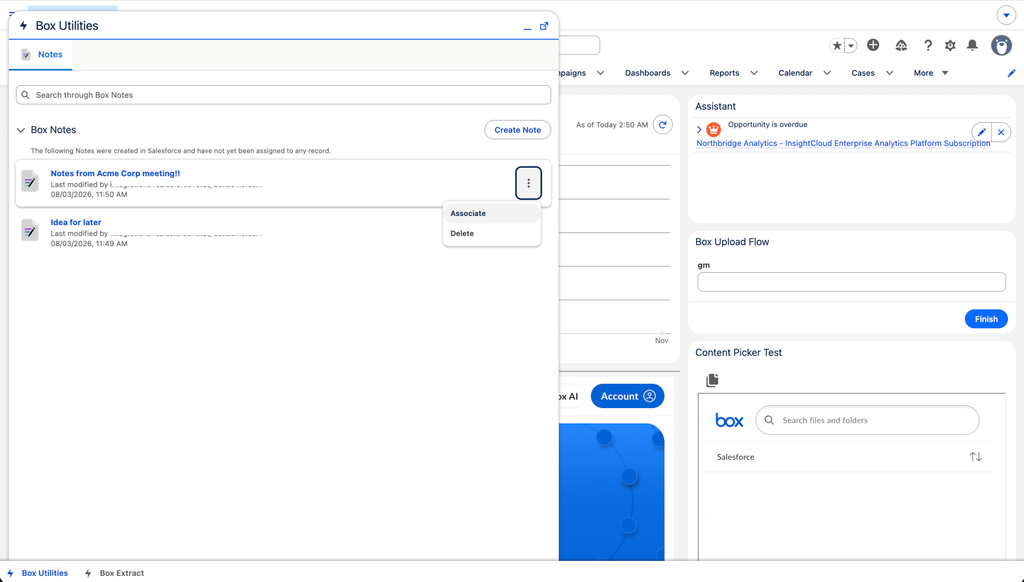Open the Dashboards navigation tab
This screenshot has width=1024, height=582.
pos(648,73)
